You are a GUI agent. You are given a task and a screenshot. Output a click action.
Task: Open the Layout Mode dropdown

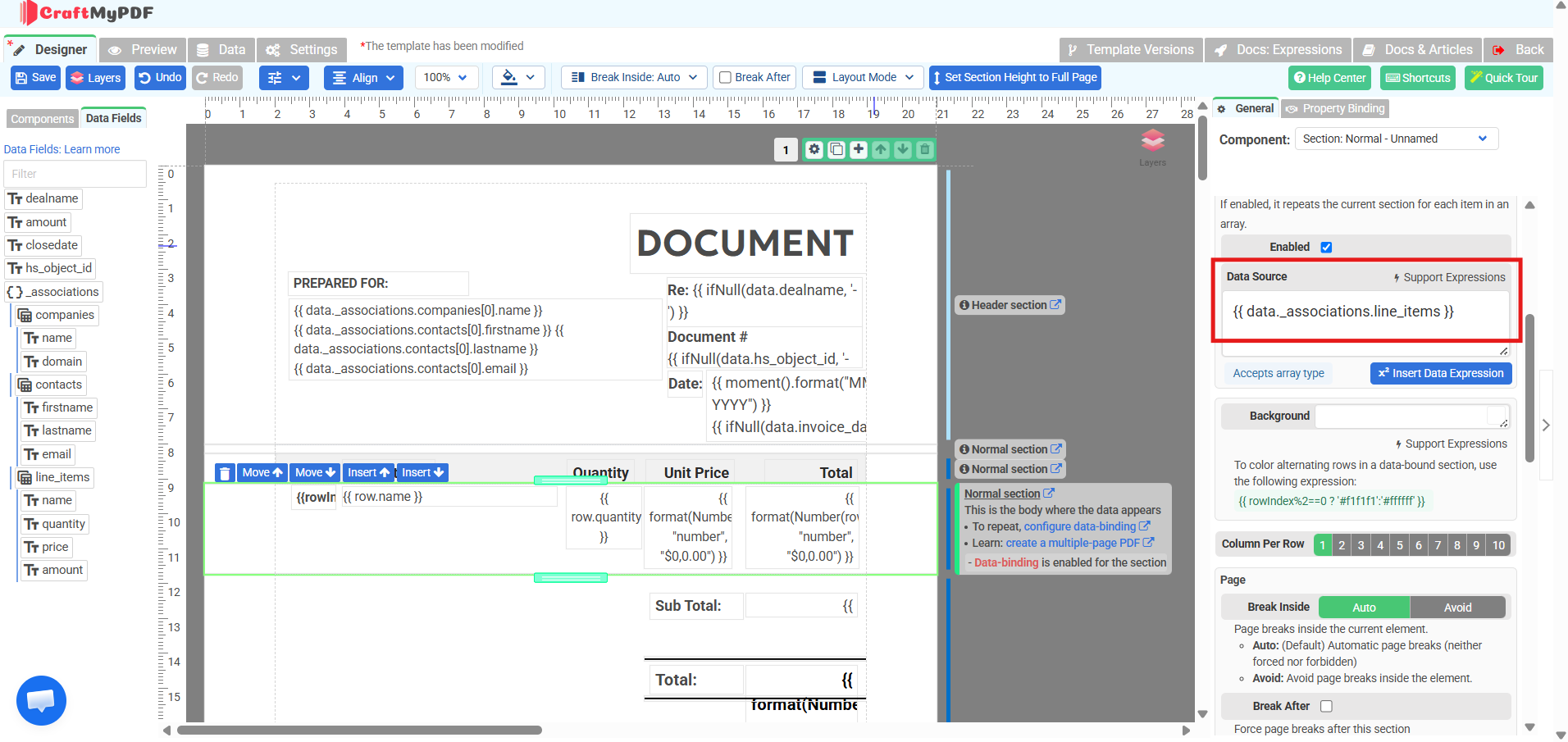pos(863,77)
